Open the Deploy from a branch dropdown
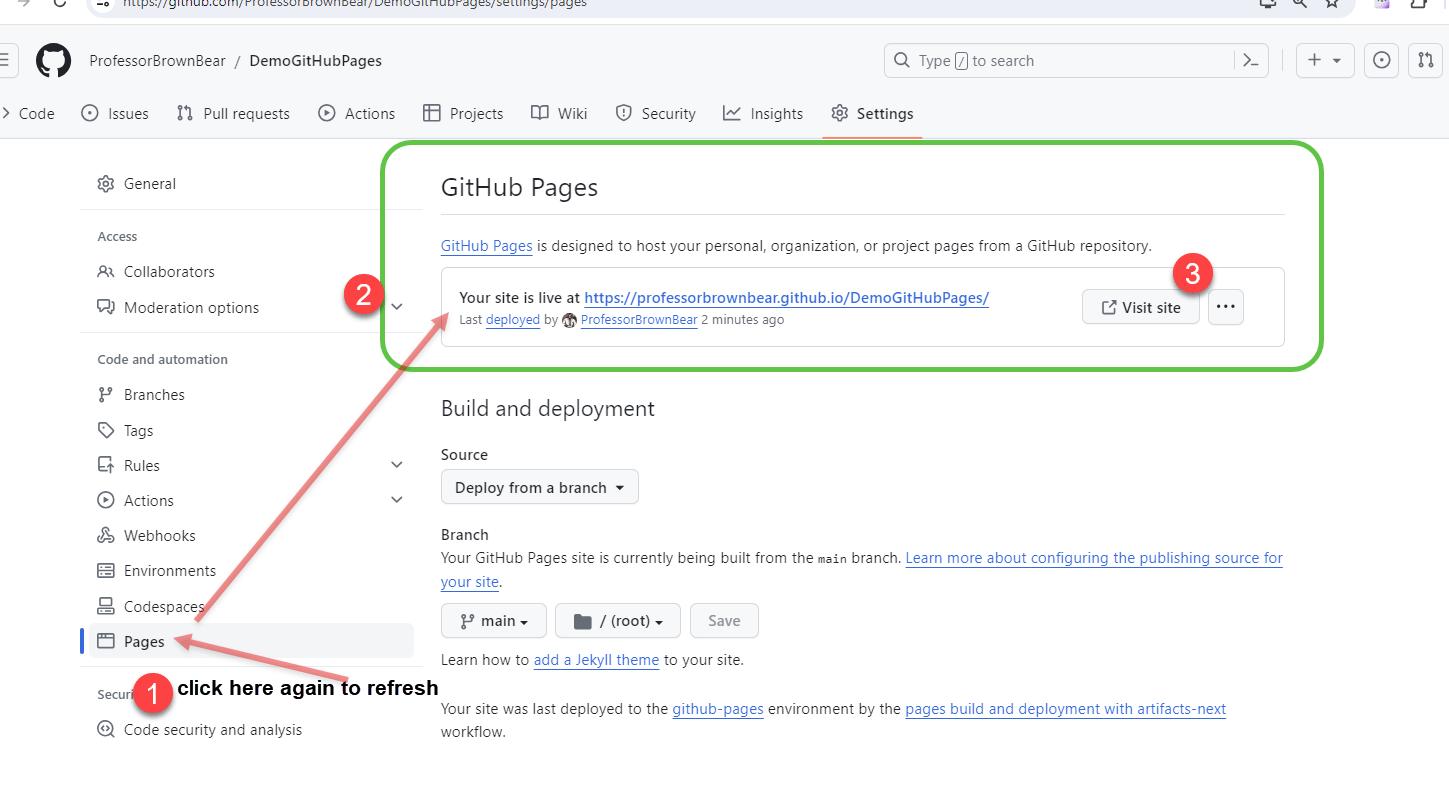 point(539,487)
